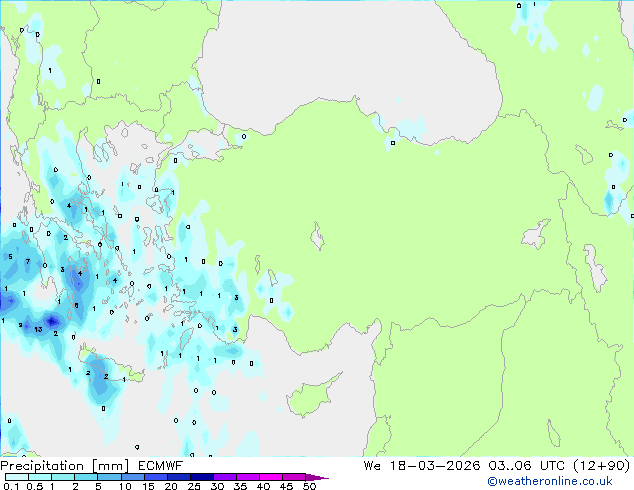Click the 5–10 mm legend color
The image size is (634, 490).
point(109,477)
